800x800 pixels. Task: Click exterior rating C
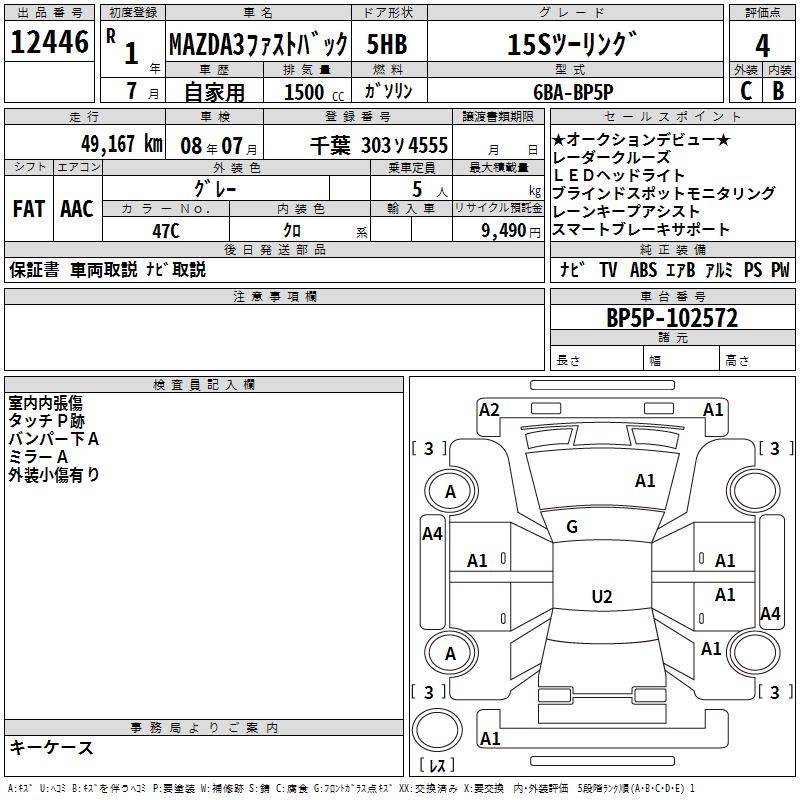click(746, 91)
